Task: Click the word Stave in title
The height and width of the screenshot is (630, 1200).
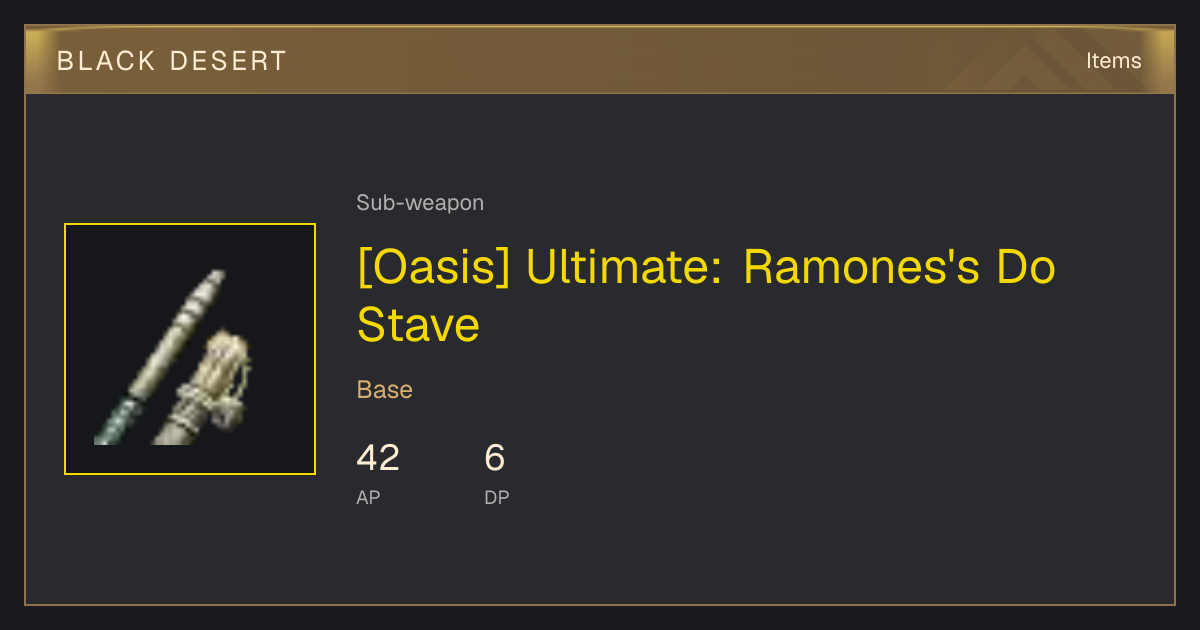Action: (418, 326)
